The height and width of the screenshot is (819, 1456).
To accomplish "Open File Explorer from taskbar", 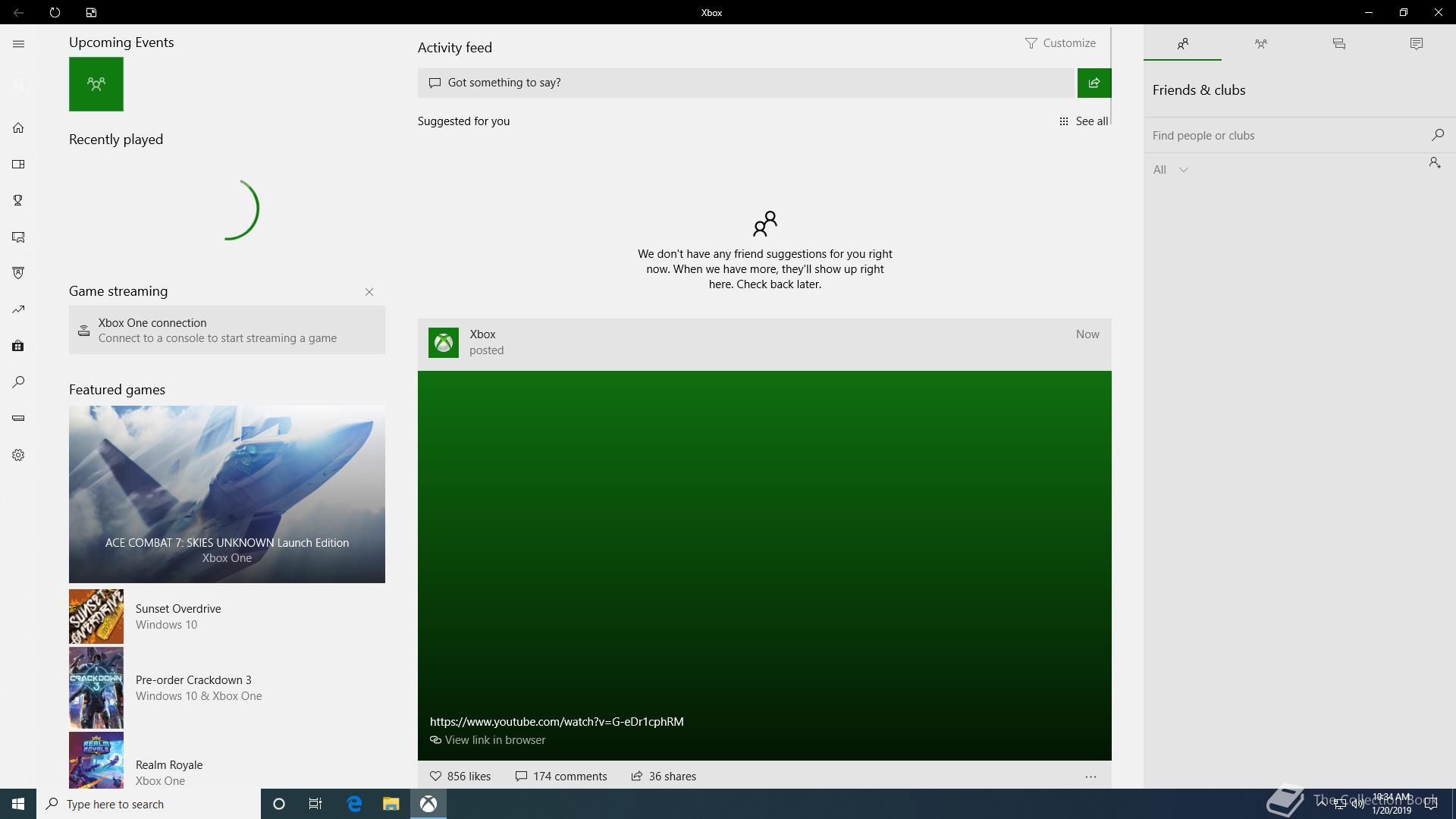I will point(391,804).
